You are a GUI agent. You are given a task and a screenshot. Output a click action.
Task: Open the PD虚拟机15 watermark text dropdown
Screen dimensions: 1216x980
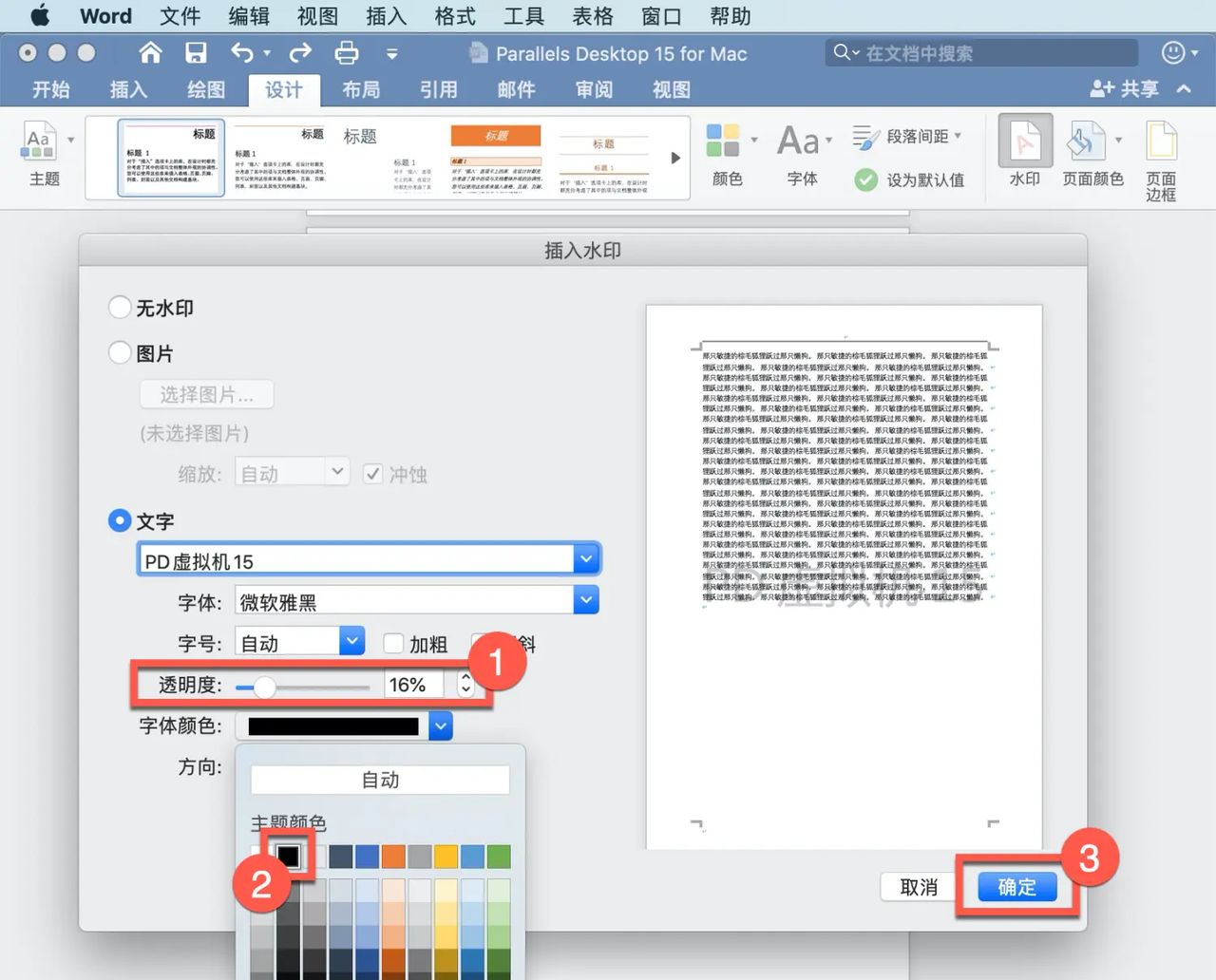click(586, 558)
